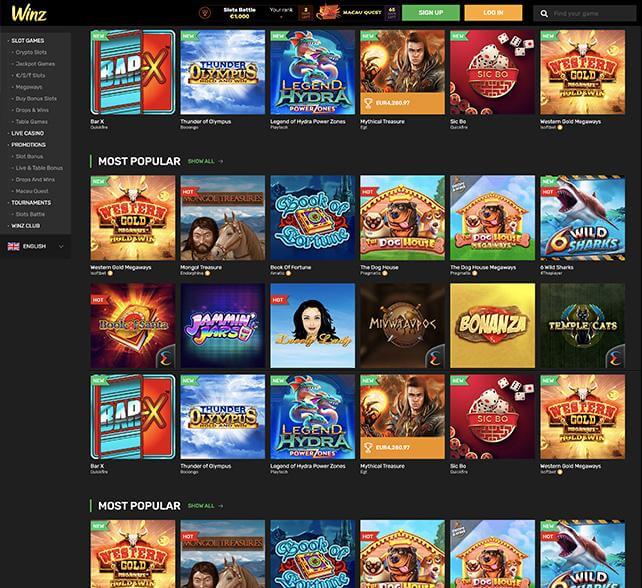
Task: Launch the Bonanza game
Action: [493, 326]
